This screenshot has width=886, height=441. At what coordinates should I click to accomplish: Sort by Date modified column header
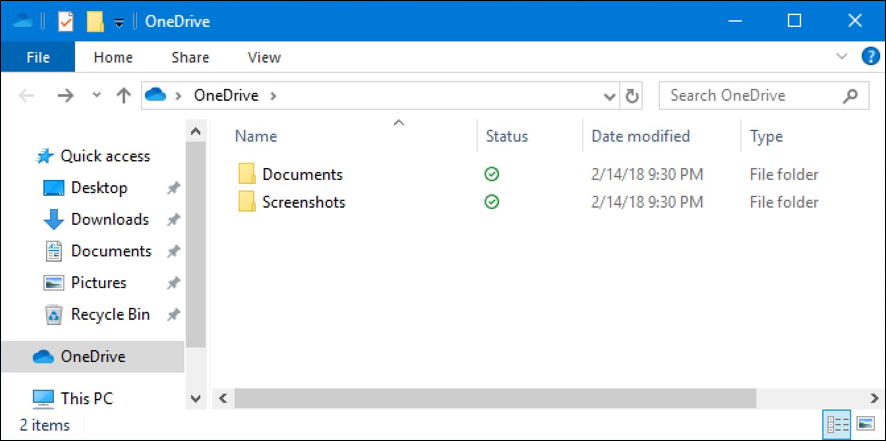[640, 136]
